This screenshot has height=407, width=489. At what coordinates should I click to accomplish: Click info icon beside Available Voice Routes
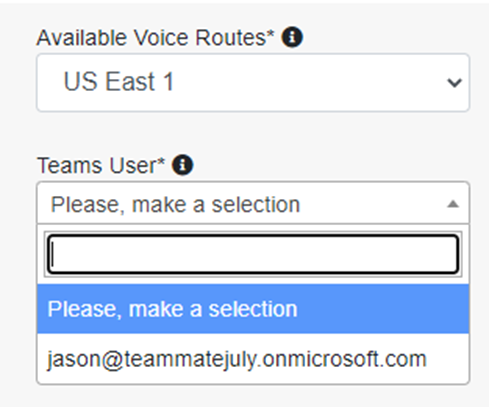pos(292,37)
